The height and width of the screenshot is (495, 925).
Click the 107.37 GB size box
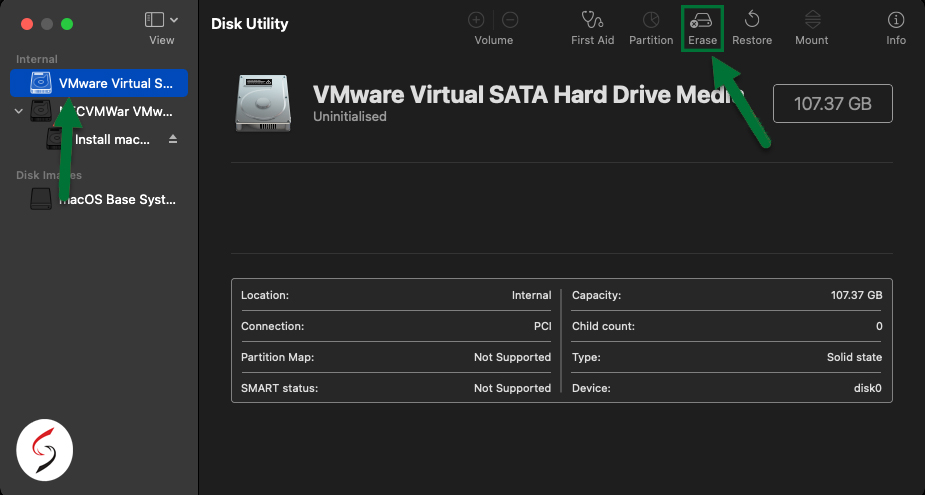pyautogui.click(x=832, y=104)
